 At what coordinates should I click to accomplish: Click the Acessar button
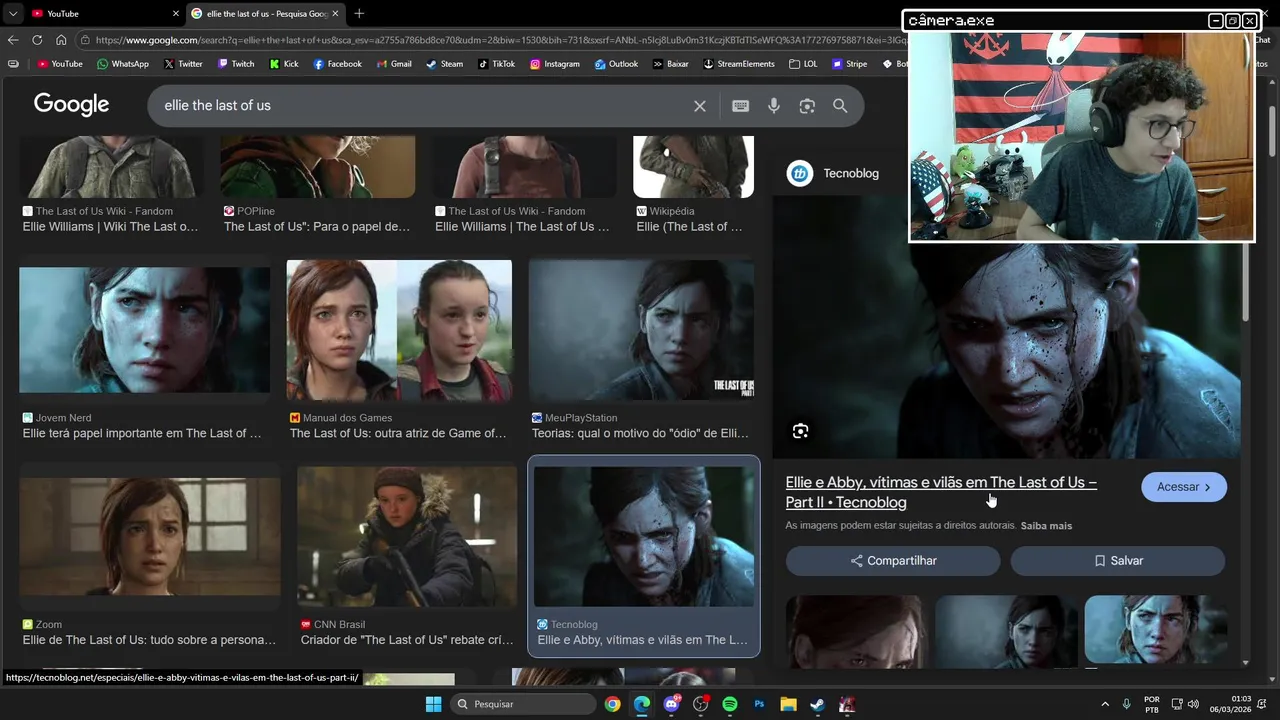click(1184, 487)
